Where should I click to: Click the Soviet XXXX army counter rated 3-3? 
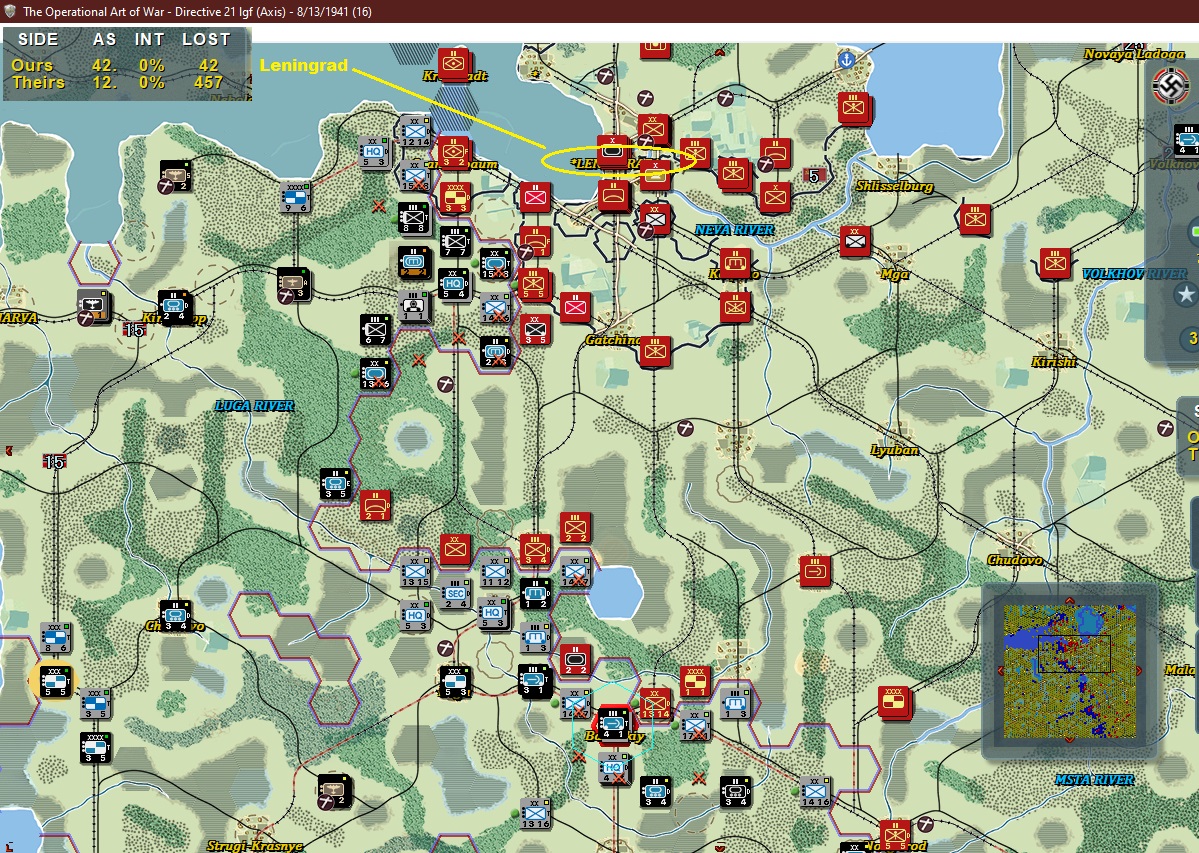454,197
